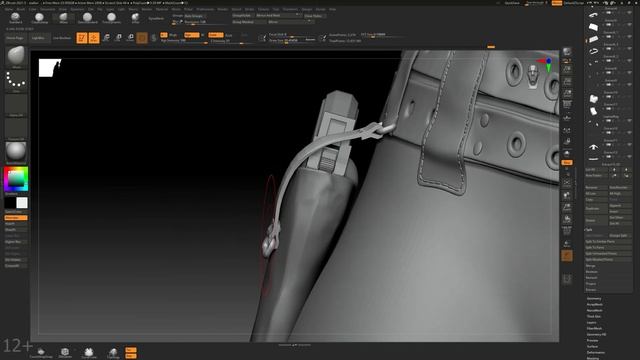640x360 pixels.
Task: Select the Move brush in top shelf
Action: [63, 18]
